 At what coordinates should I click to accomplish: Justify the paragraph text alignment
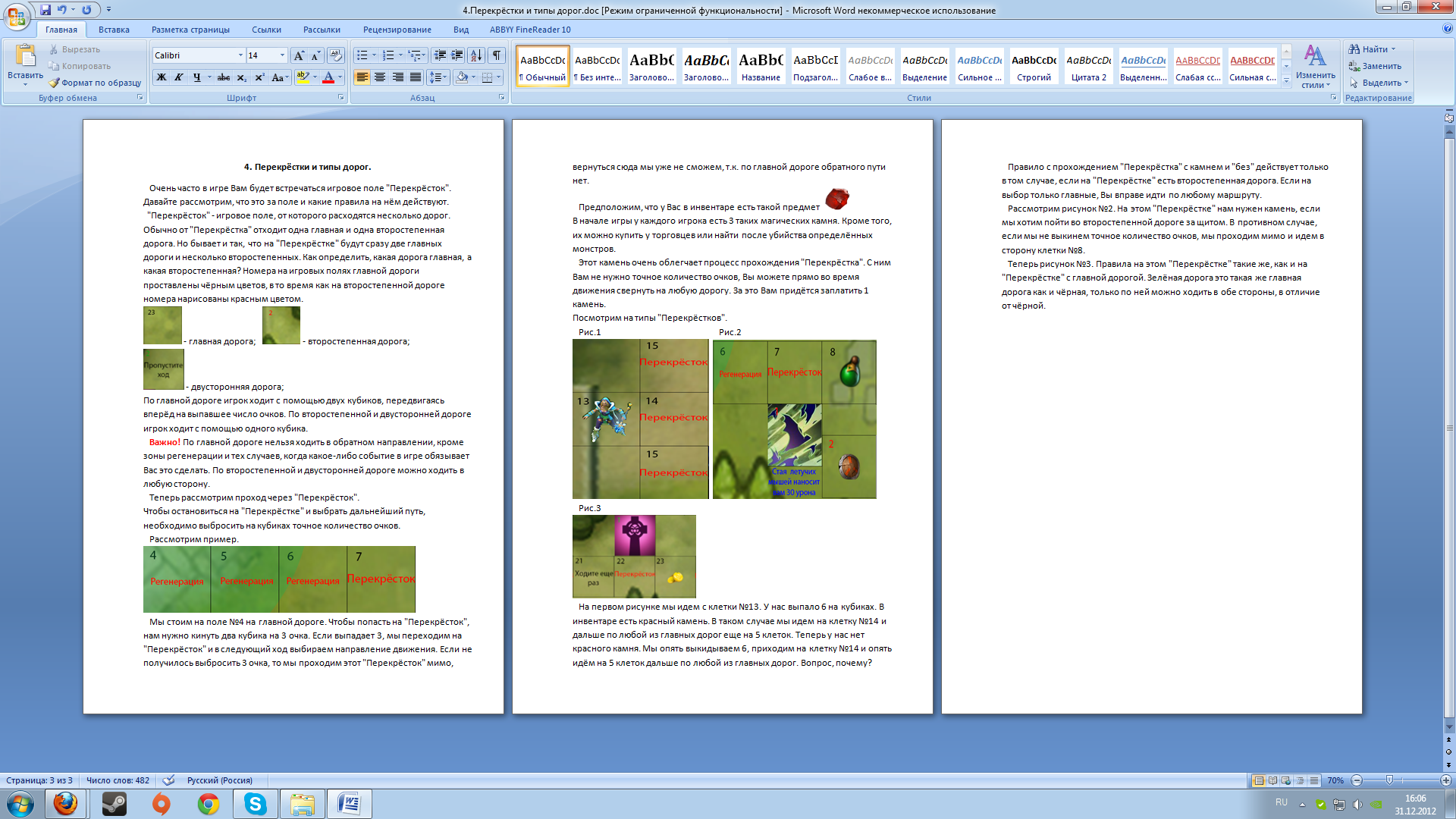[416, 77]
